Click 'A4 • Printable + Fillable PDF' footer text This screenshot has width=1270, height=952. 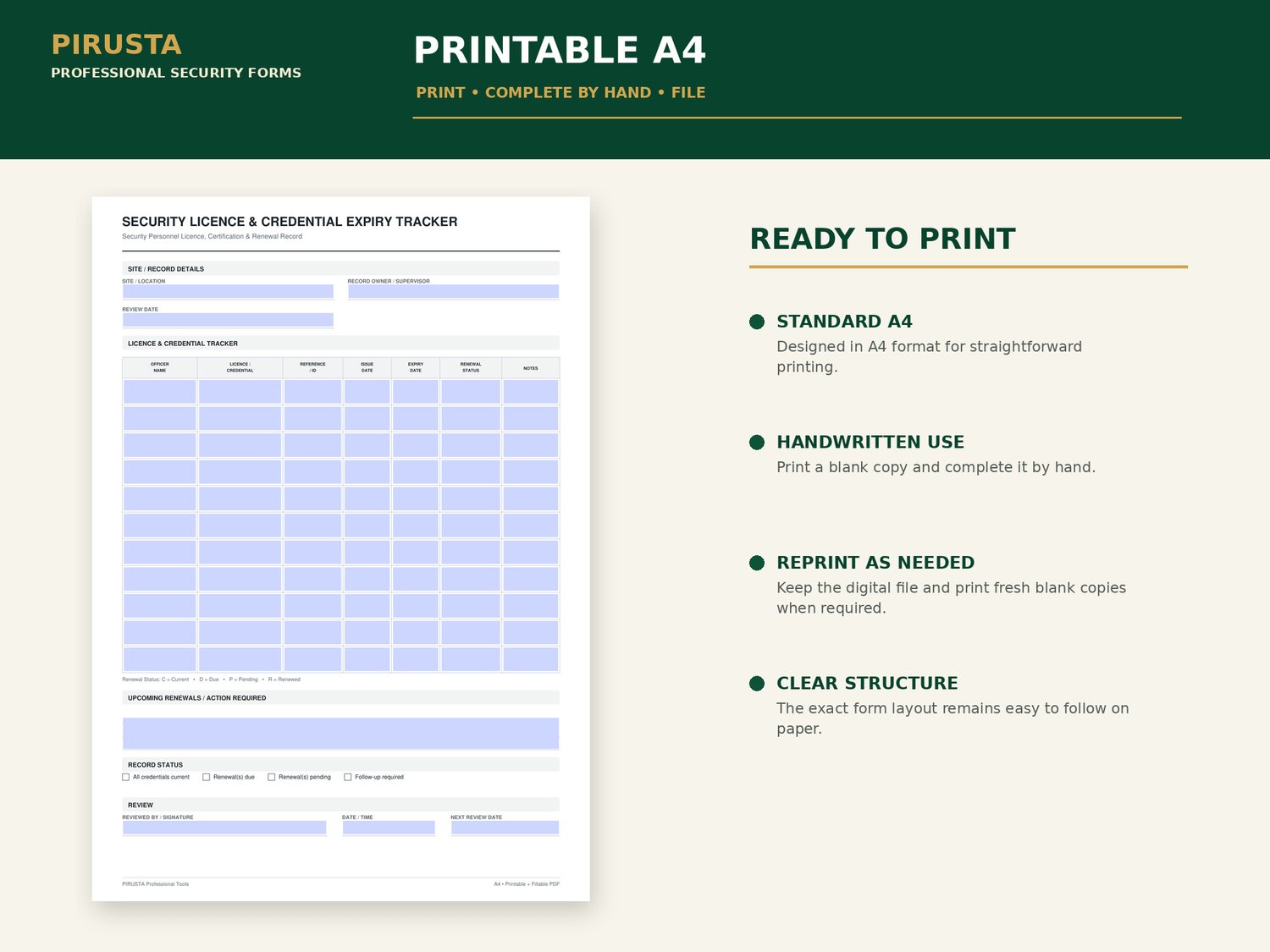click(527, 884)
